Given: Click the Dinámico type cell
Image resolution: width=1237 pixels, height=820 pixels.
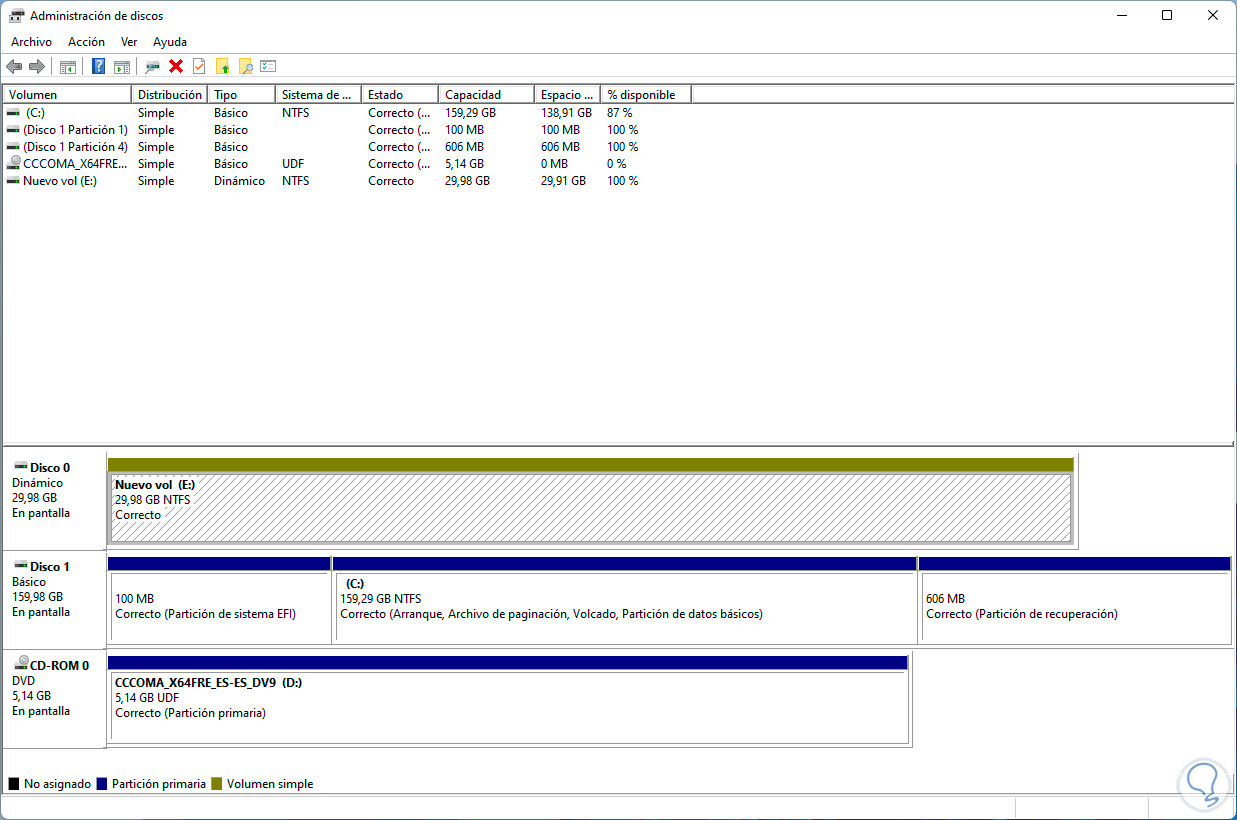Looking at the screenshot, I should [239, 181].
